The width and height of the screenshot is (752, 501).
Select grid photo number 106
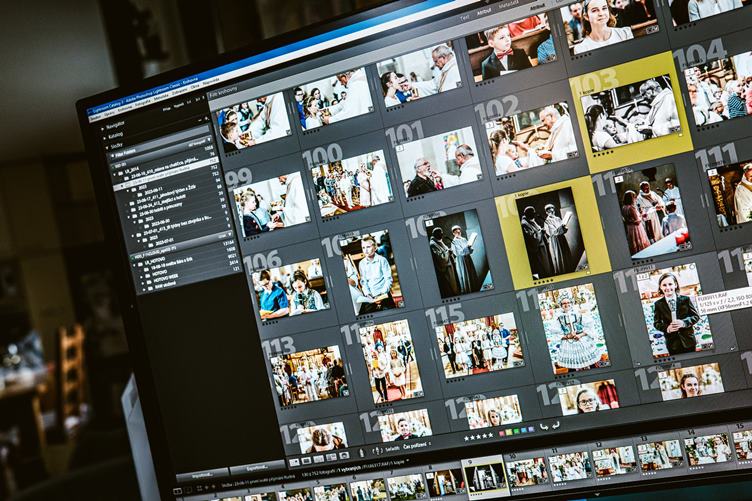tap(291, 289)
